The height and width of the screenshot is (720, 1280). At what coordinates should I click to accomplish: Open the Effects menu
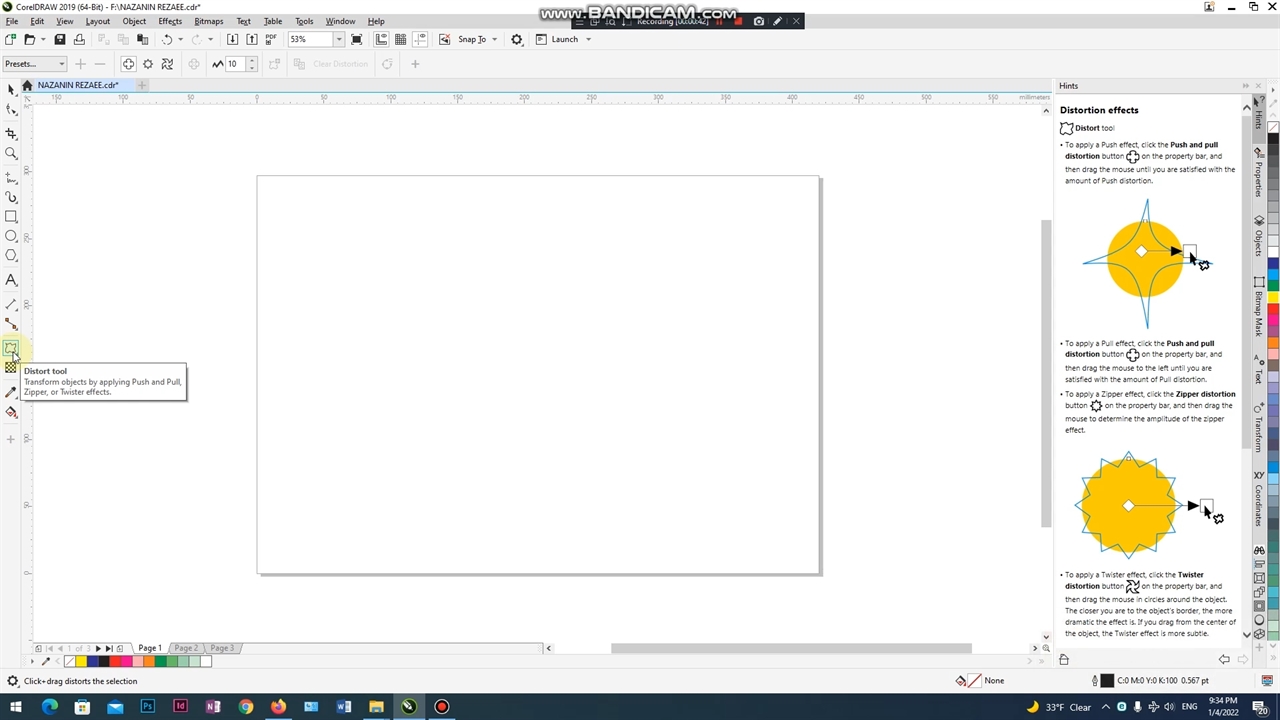coord(170,21)
